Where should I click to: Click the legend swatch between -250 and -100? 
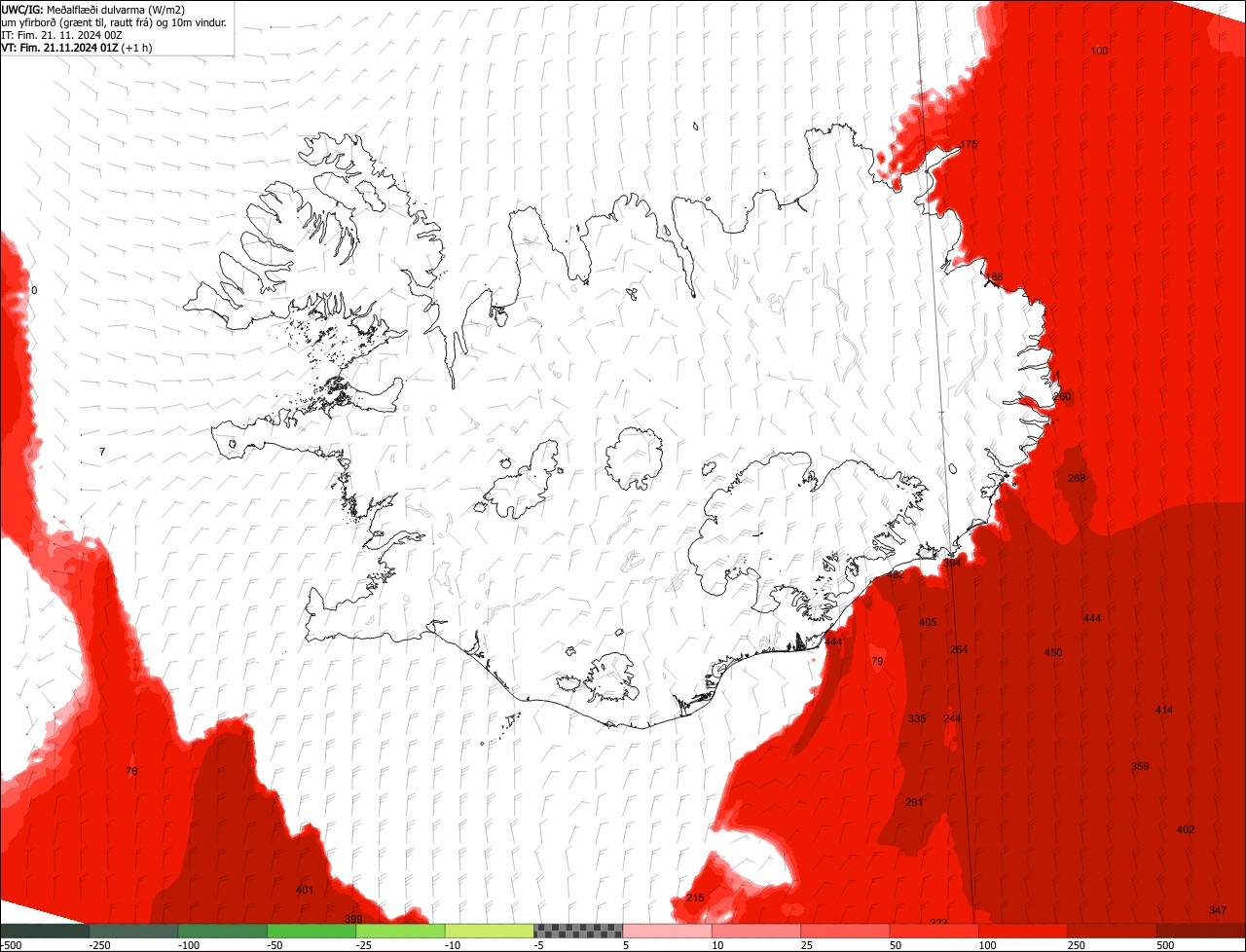[133, 931]
